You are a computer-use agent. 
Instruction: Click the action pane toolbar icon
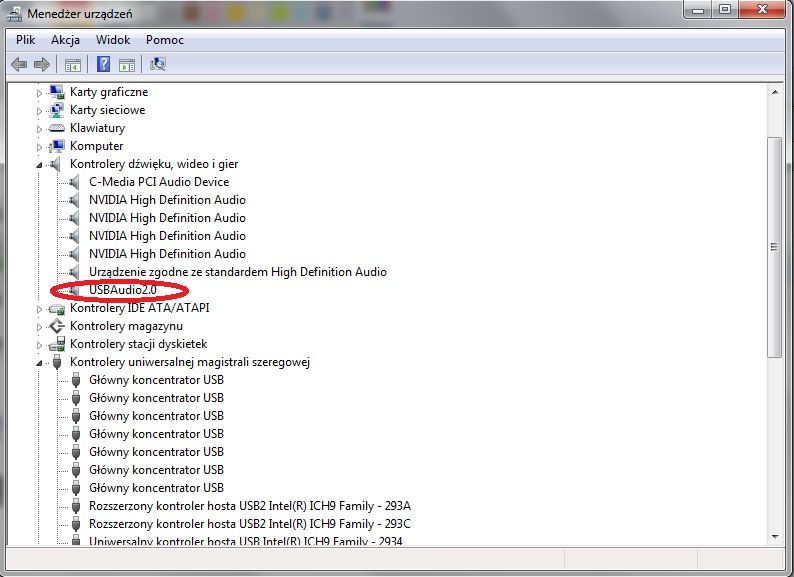(x=127, y=65)
